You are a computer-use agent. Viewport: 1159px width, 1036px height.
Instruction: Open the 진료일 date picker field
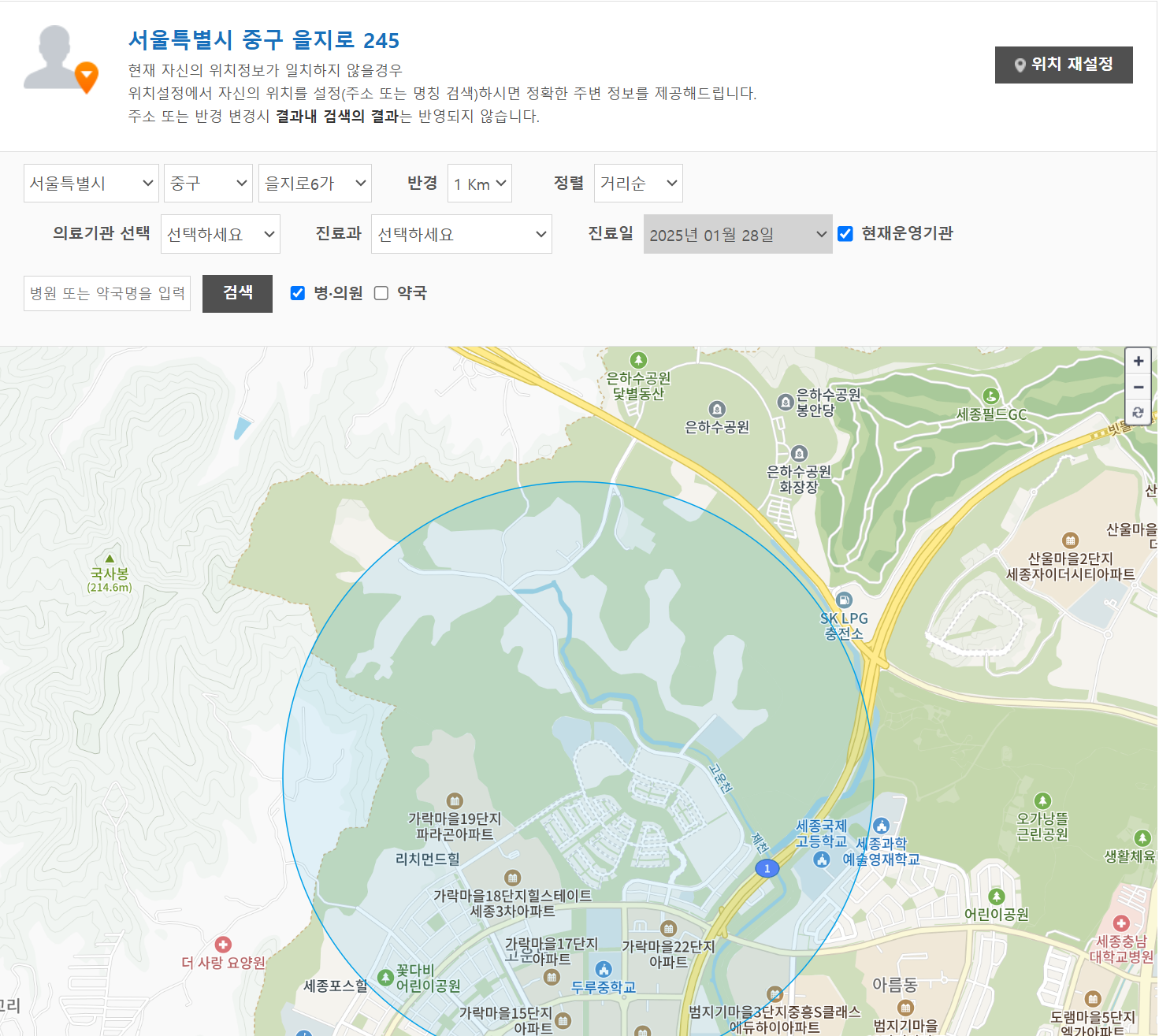pyautogui.click(x=737, y=233)
